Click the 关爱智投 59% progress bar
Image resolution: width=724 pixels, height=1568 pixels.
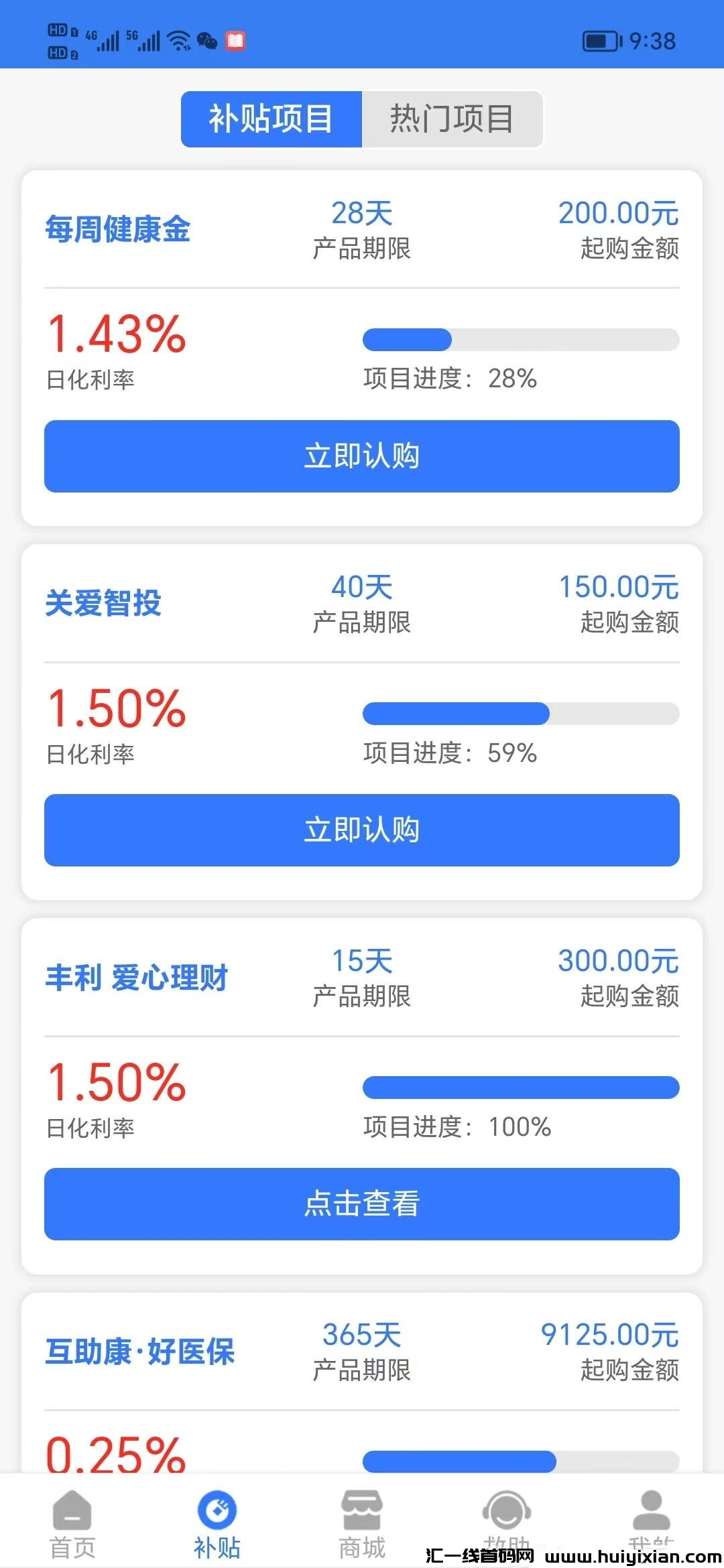[521, 714]
